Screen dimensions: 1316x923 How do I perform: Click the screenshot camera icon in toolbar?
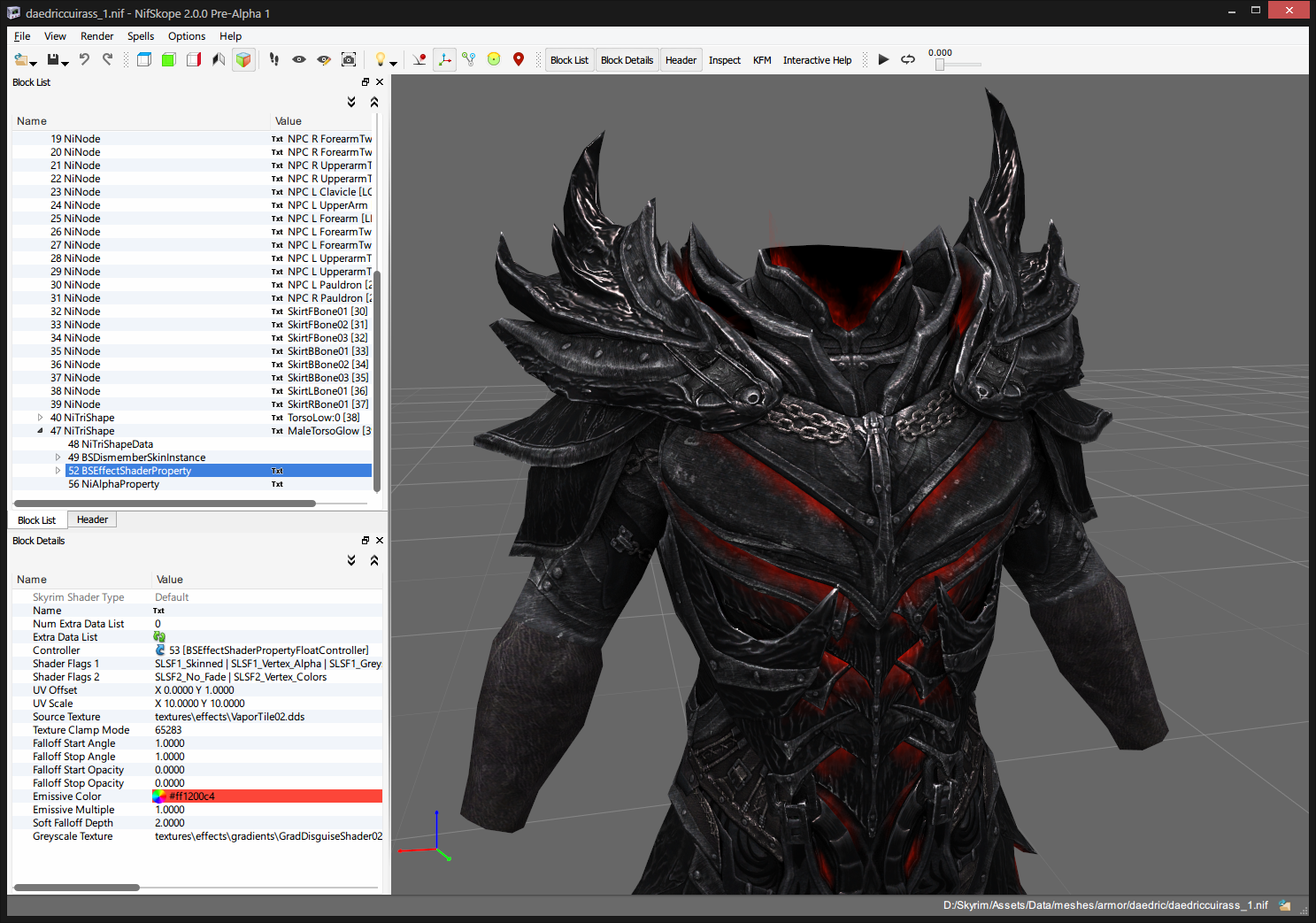[x=349, y=59]
